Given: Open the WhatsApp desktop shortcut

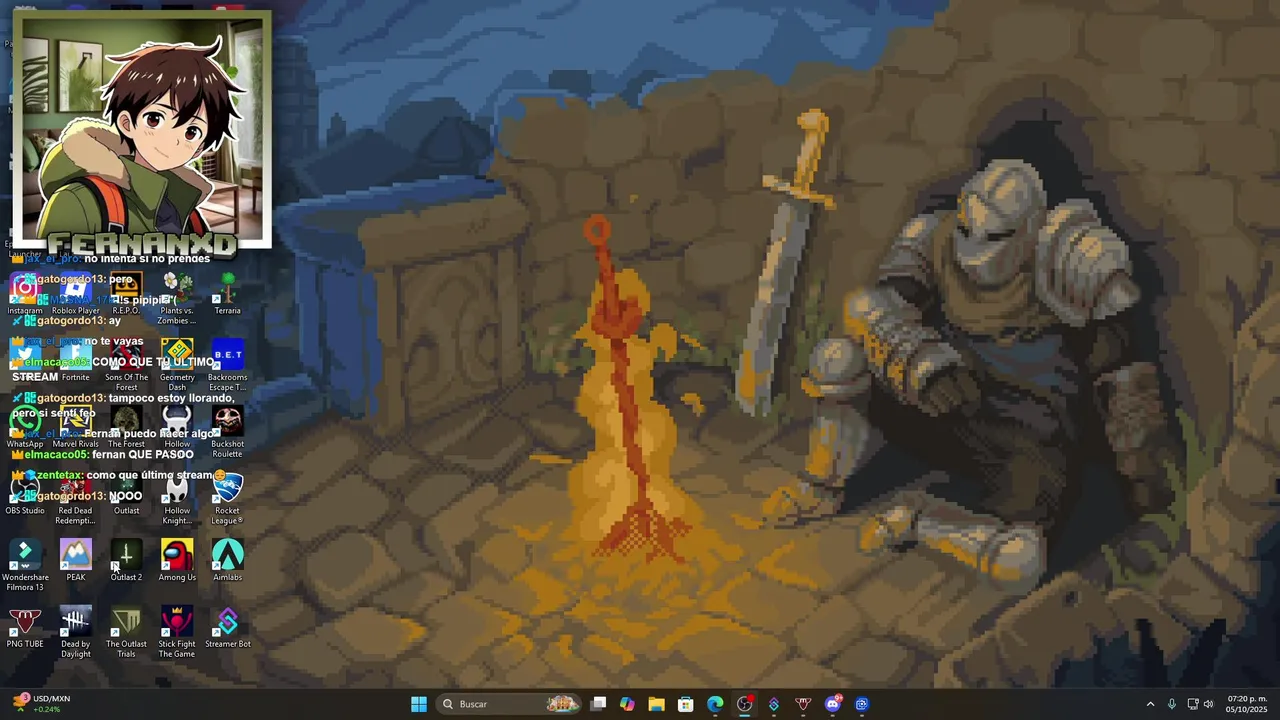Looking at the screenshot, I should click(25, 428).
